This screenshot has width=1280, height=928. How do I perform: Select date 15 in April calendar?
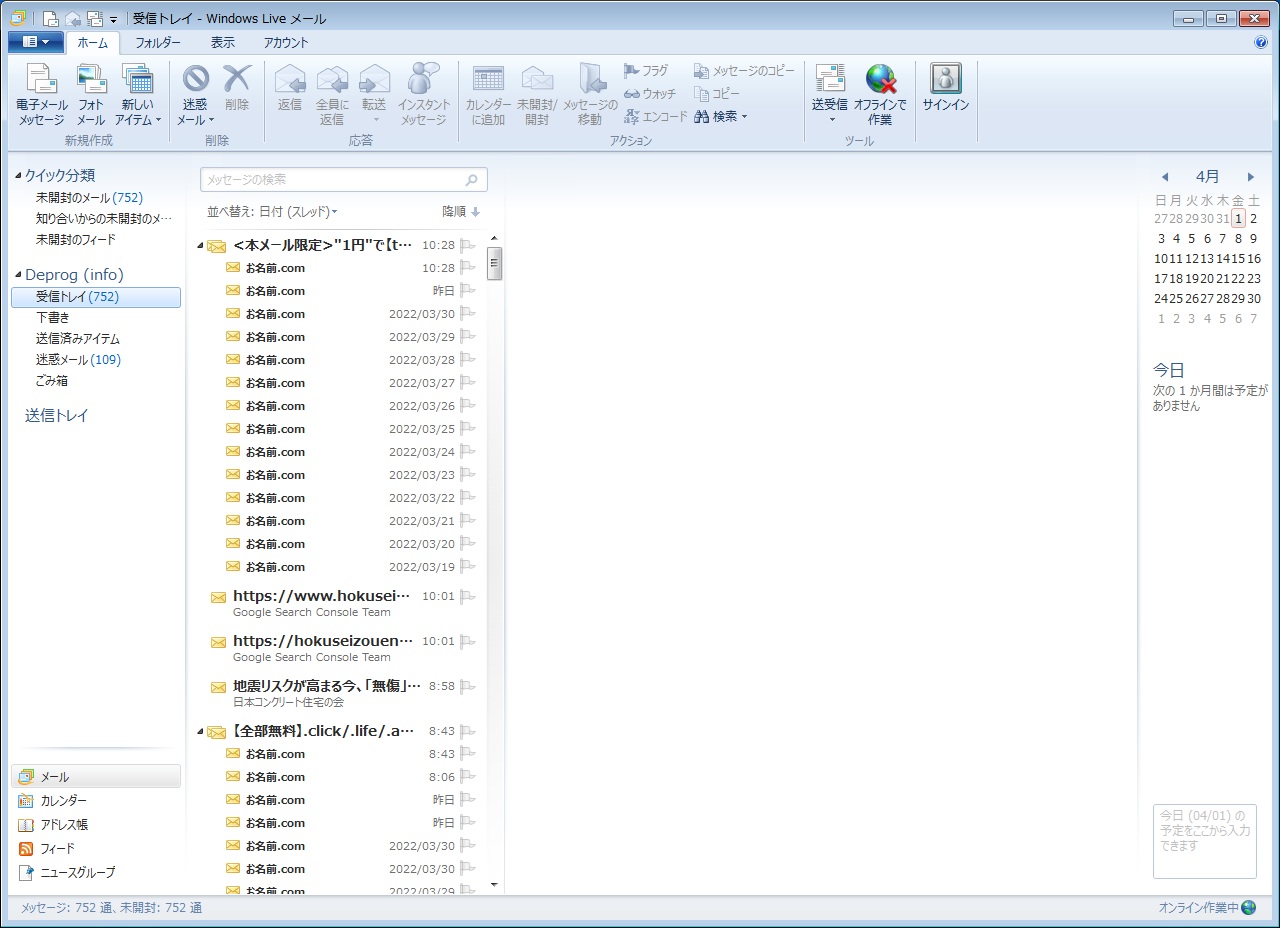click(x=1238, y=259)
